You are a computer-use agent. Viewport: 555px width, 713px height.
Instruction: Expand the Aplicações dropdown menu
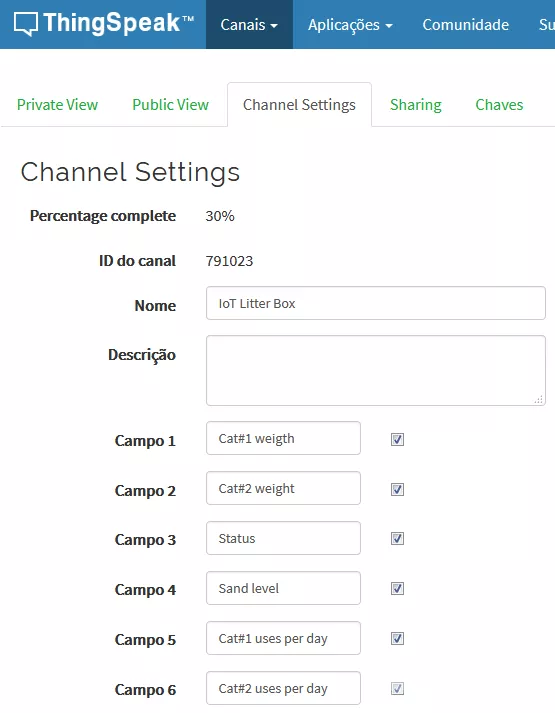pyautogui.click(x=350, y=25)
